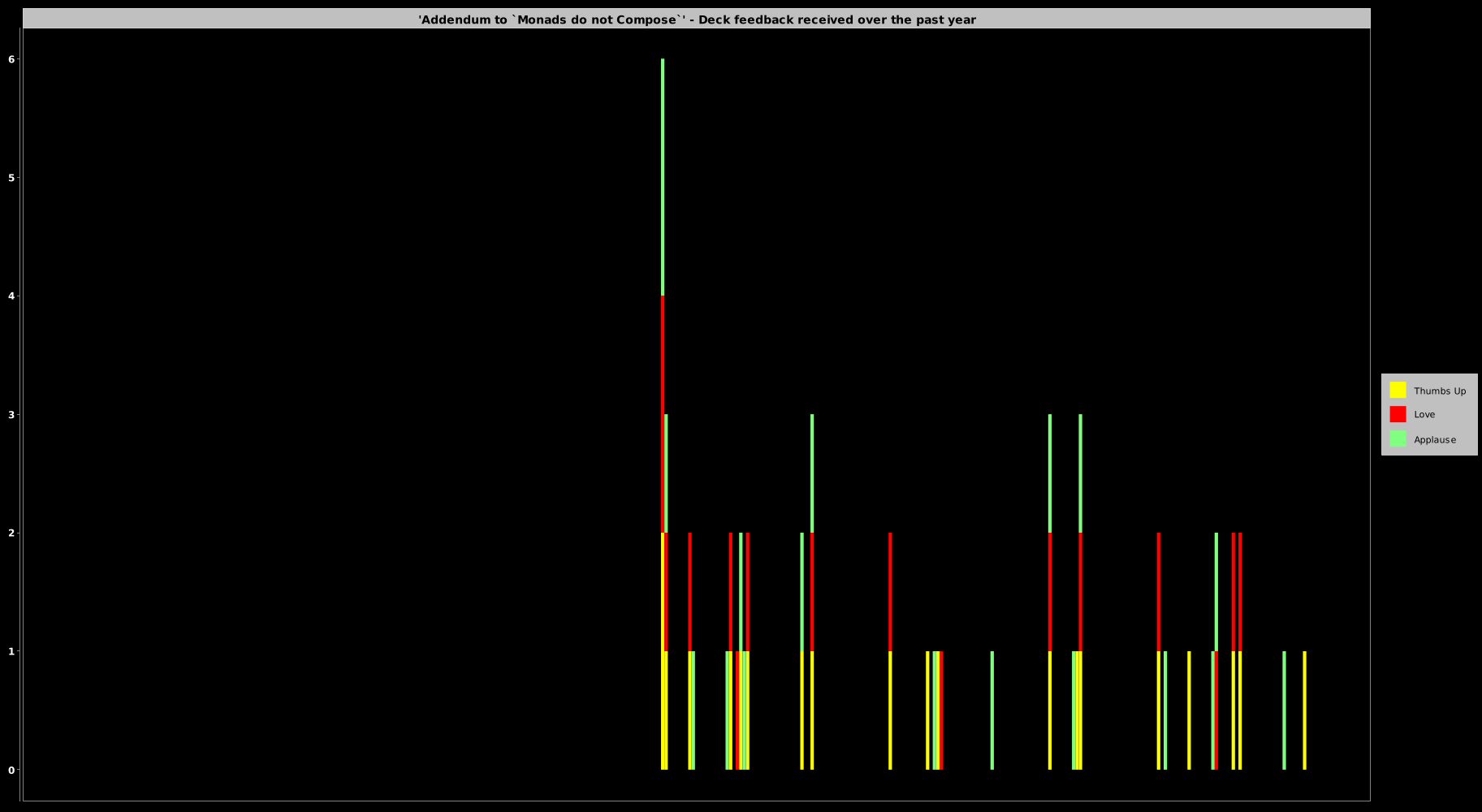The image size is (1482, 812).
Task: Click the tallest bar's green Applause segment reaching 6
Action: pyautogui.click(x=663, y=177)
